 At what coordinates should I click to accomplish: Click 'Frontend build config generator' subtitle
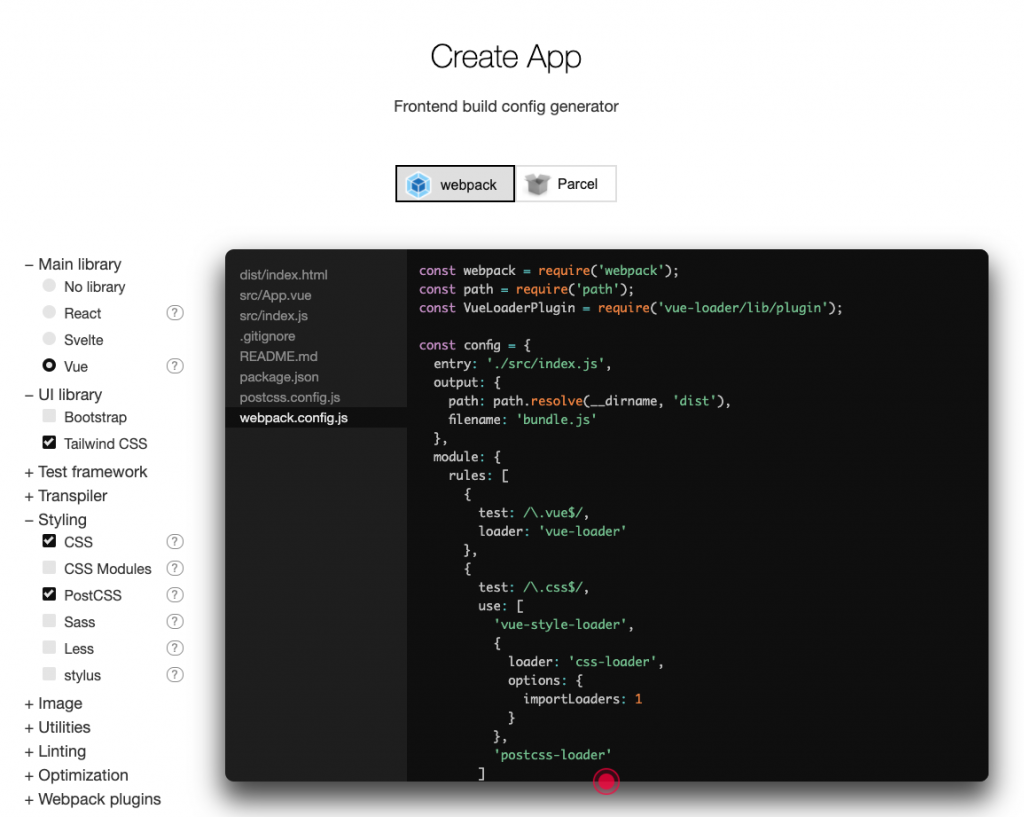[x=506, y=106]
